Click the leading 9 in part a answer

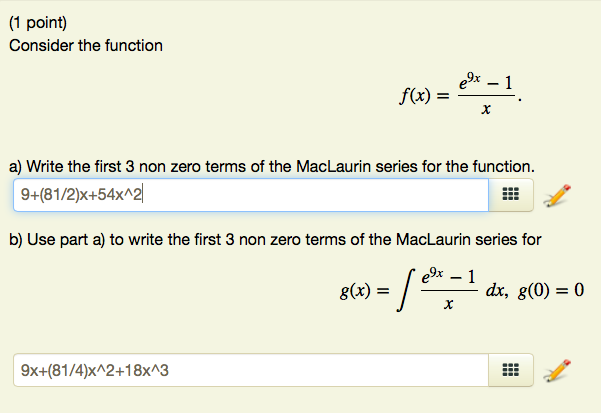pos(25,195)
